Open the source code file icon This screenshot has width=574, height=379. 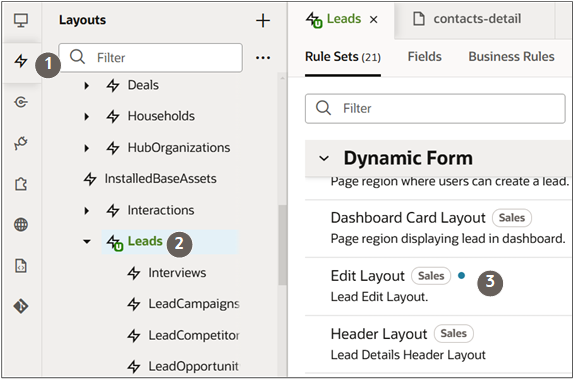pos(21,265)
